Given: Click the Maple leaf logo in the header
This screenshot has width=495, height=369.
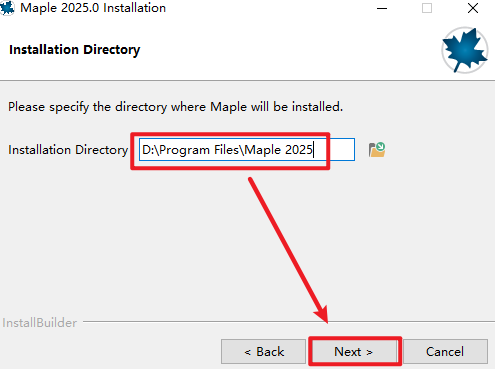Looking at the screenshot, I should (x=465, y=50).
